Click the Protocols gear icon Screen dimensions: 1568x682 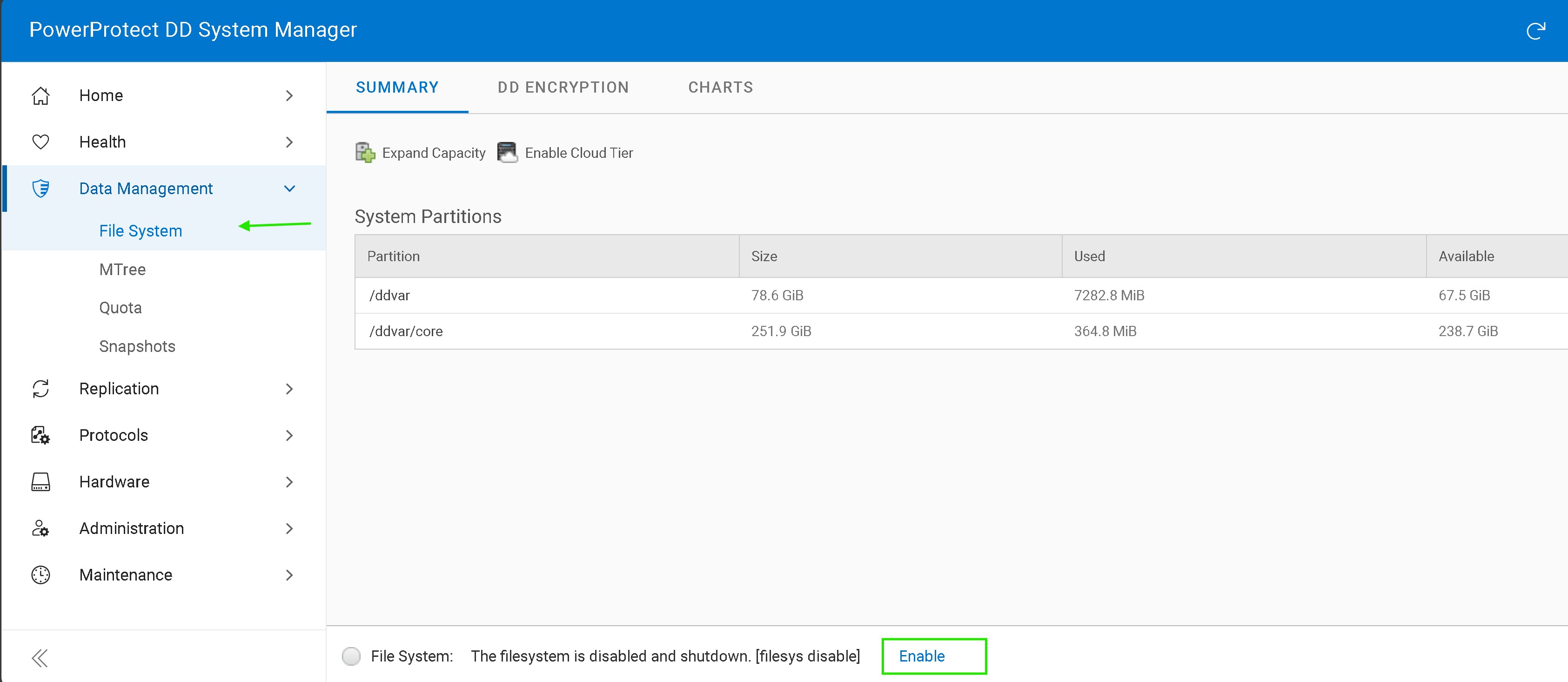(x=41, y=435)
